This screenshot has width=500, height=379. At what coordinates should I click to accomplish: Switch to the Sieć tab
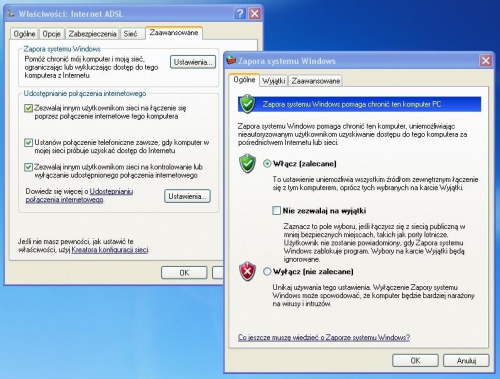131,34
